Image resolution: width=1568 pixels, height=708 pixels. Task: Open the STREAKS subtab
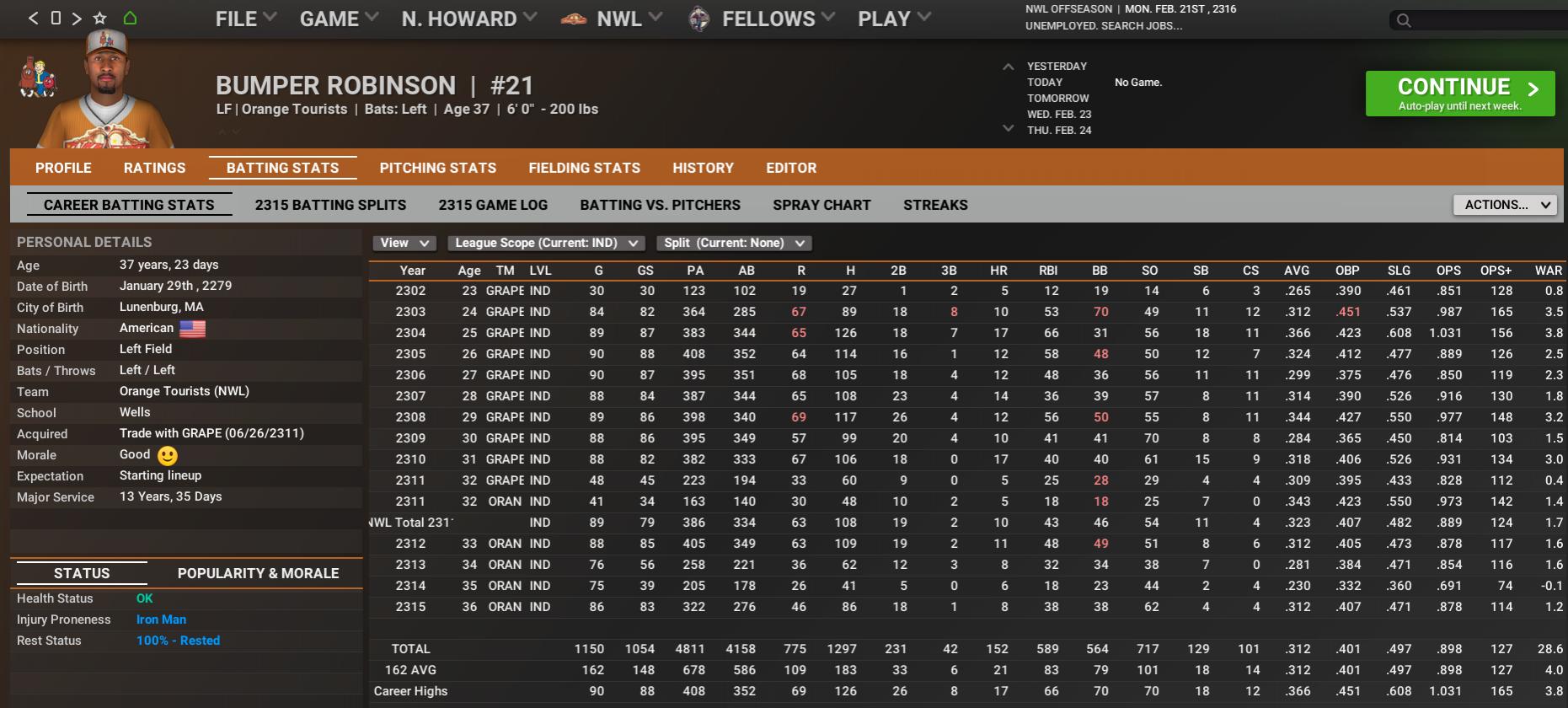coord(935,205)
